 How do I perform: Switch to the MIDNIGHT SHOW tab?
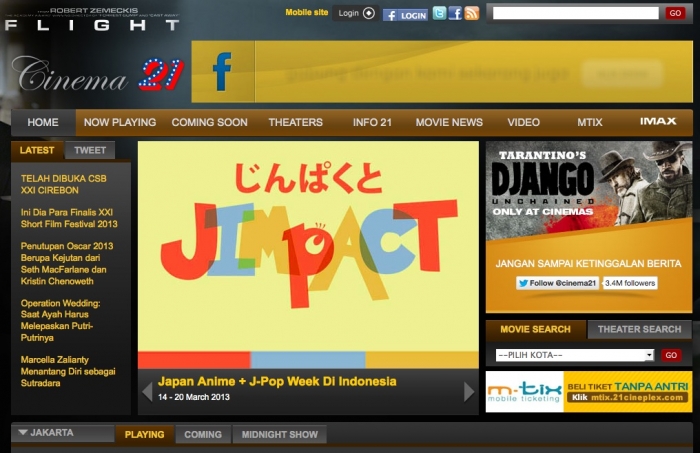(x=280, y=434)
